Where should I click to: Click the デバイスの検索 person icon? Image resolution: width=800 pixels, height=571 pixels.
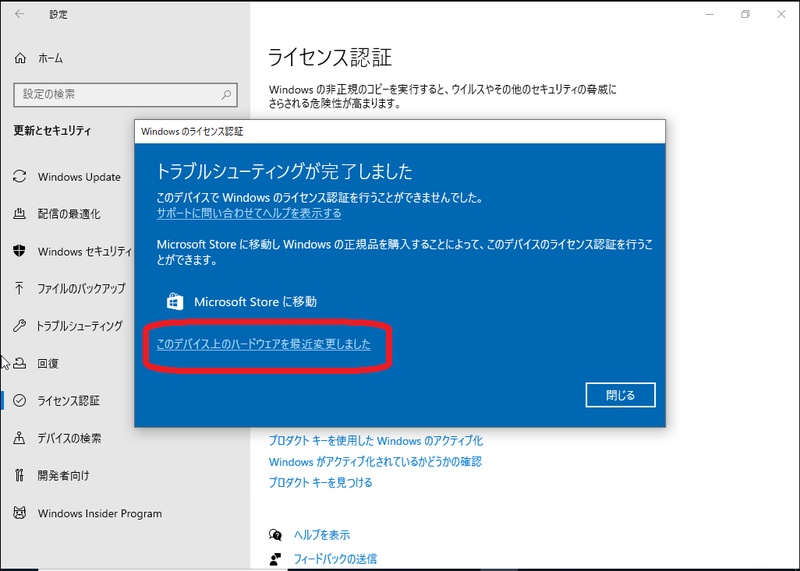(19, 438)
